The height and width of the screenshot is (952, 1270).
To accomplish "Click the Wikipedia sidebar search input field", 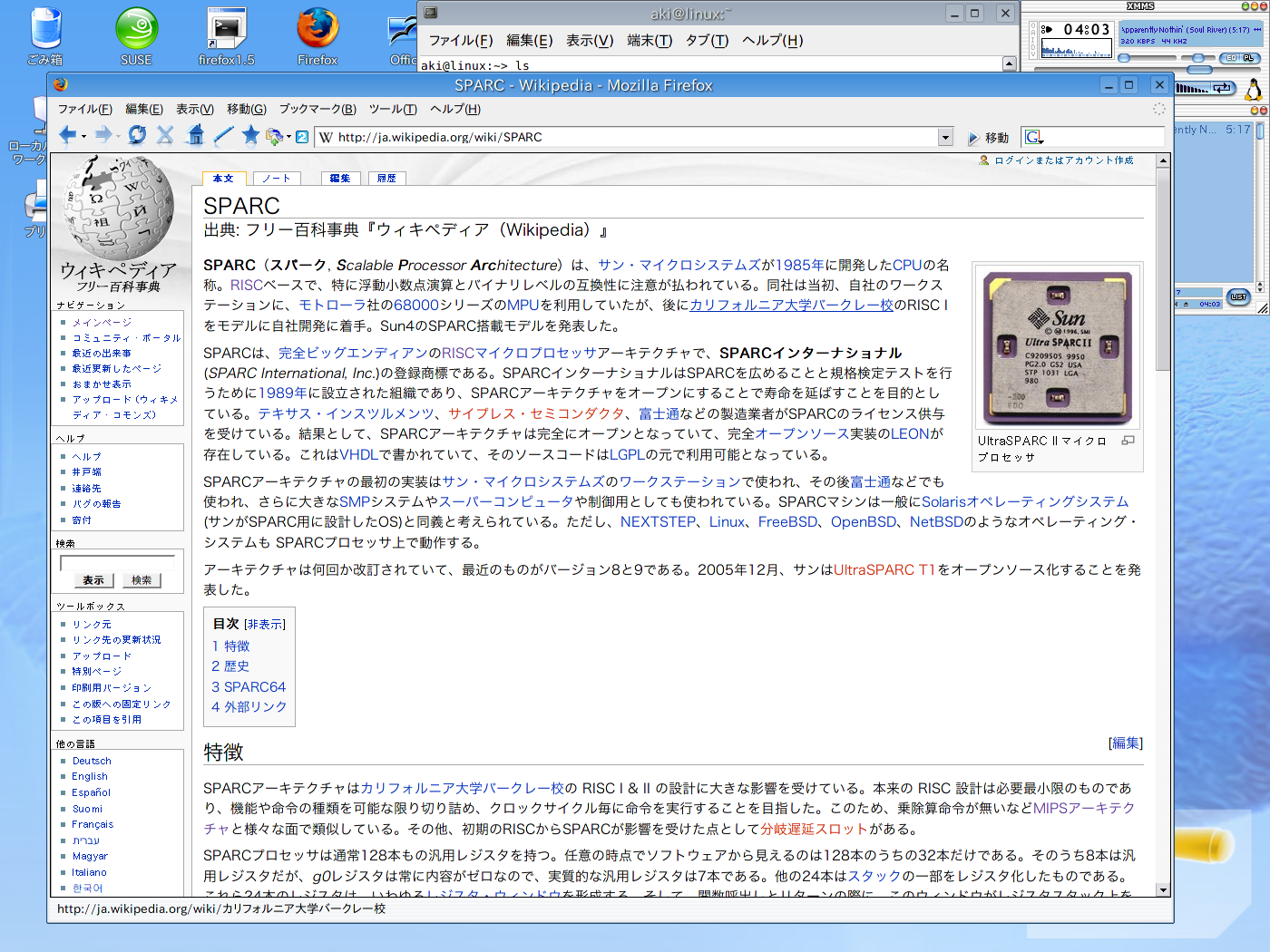I will tap(117, 563).
